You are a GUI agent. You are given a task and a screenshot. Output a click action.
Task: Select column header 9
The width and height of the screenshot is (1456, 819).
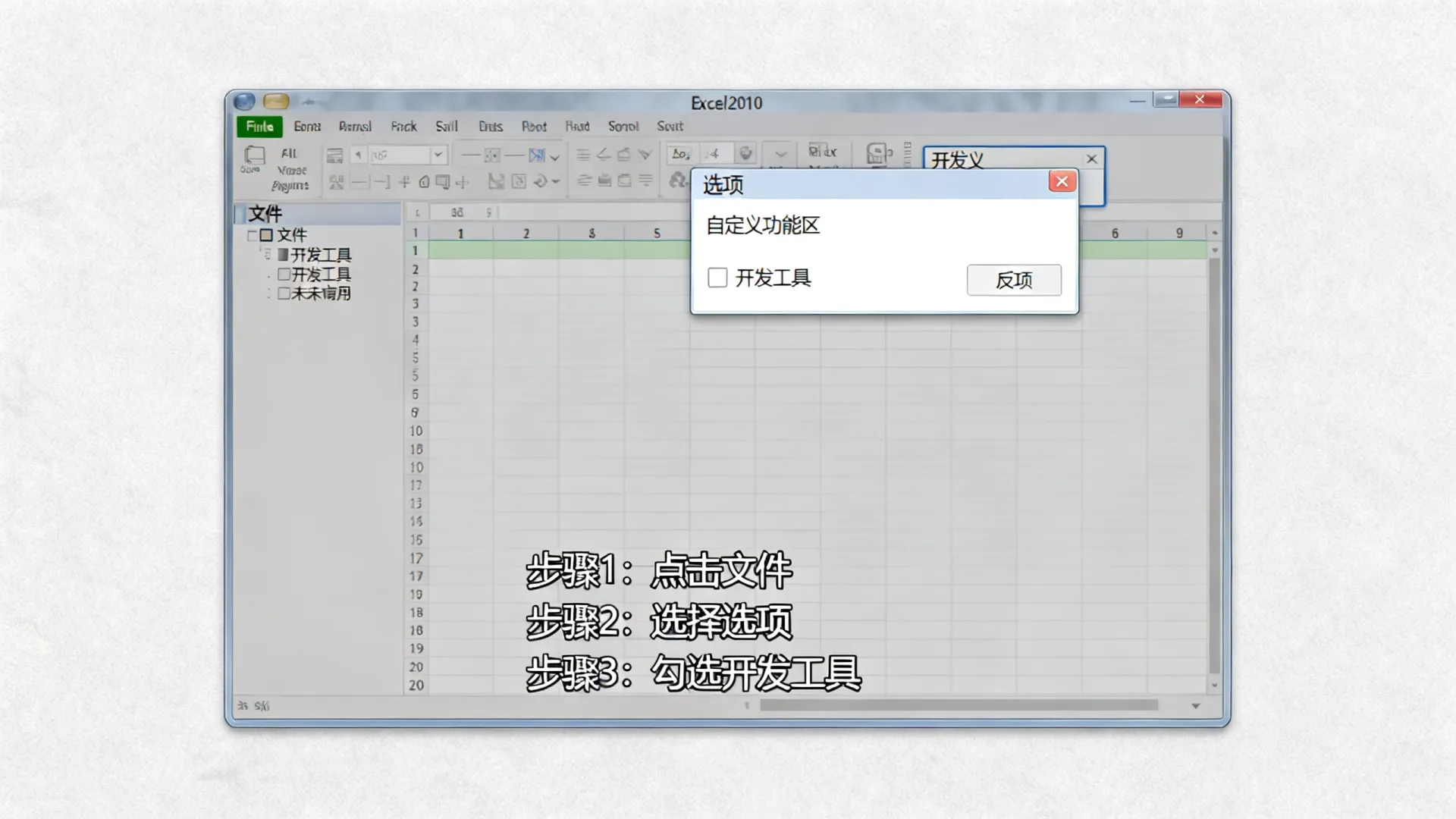coord(1178,233)
